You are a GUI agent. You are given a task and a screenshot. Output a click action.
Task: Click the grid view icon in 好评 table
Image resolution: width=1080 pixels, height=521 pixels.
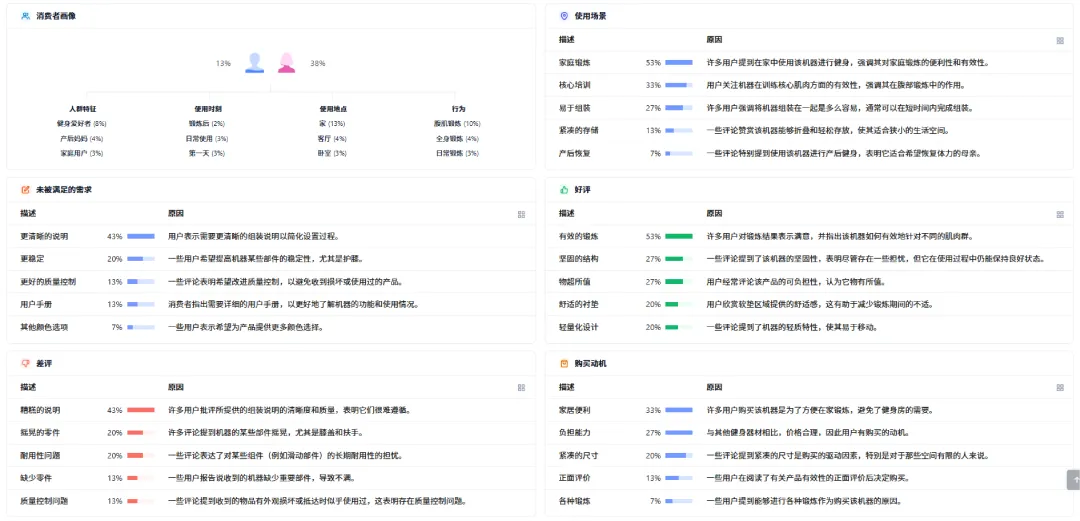pos(1060,214)
